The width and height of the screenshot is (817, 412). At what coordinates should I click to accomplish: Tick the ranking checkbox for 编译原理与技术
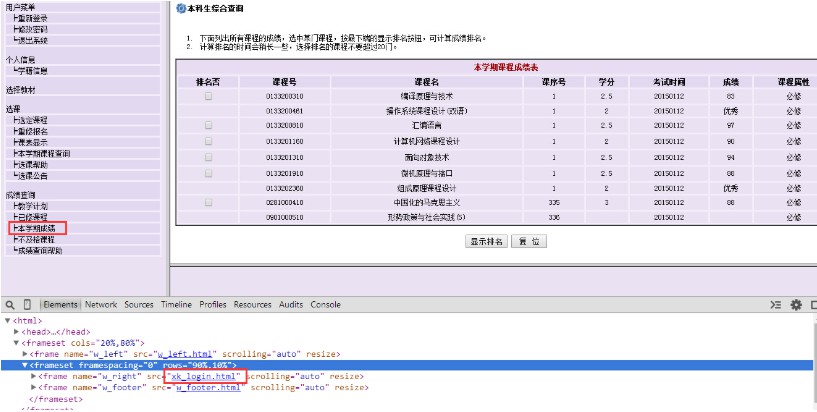pyautogui.click(x=208, y=96)
